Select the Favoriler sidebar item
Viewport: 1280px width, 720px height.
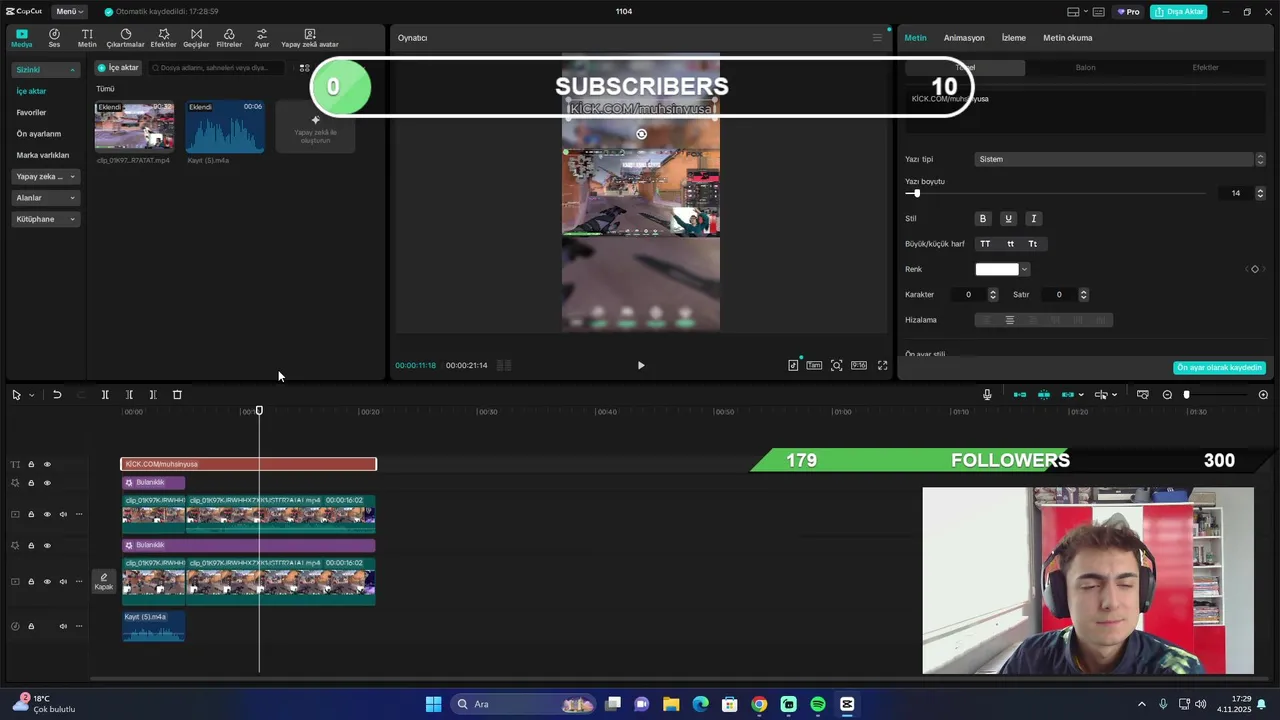tap(31, 112)
